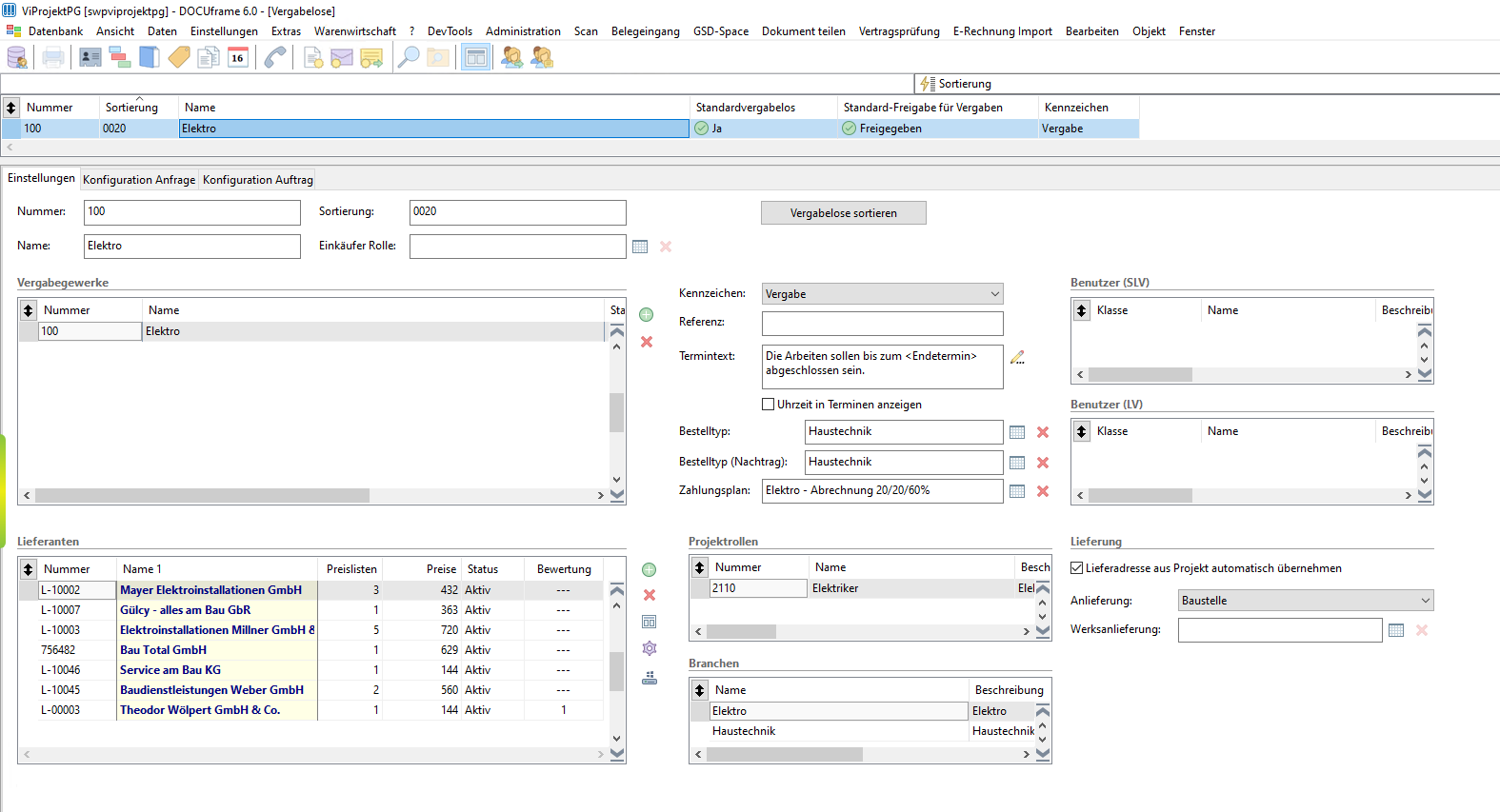Open supplier Theodor Wölpert GmbH & Co.
The height and width of the screenshot is (812, 1500).
point(200,710)
